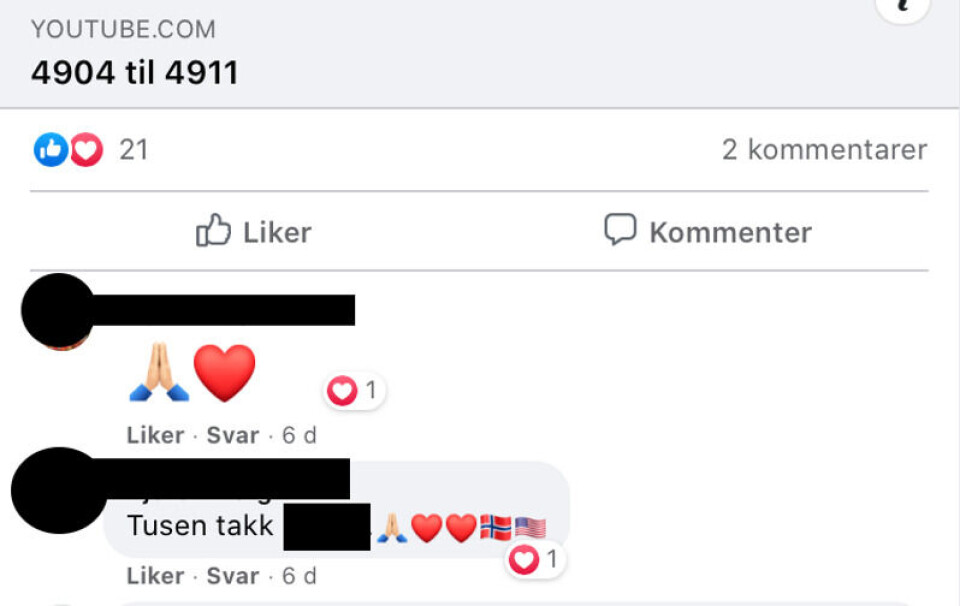Click the first commenter's redacted name
Viewport: 960px width, 606px height.
tap(223, 310)
